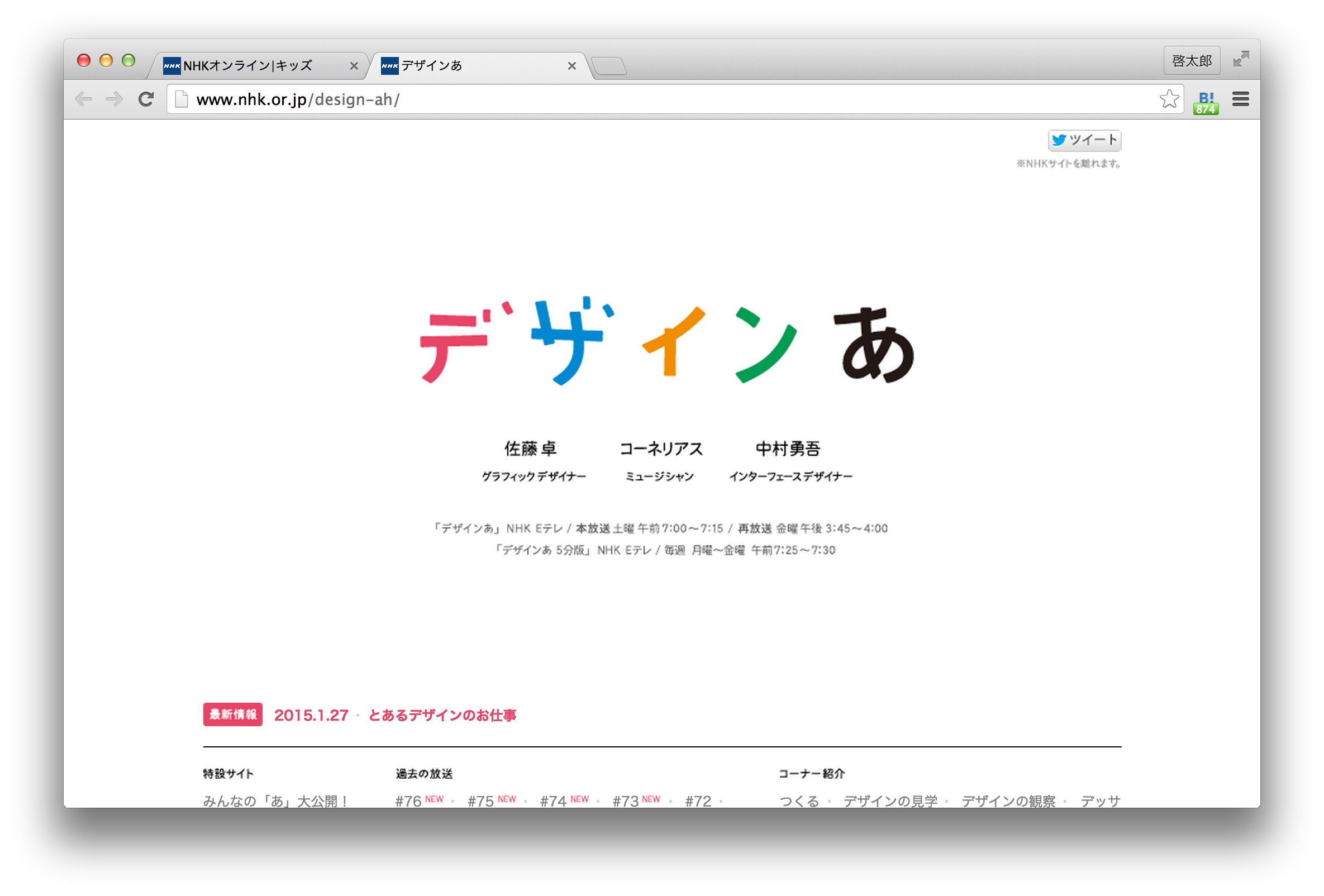The width and height of the screenshot is (1324, 896).
Task: Click the 過去の放送 heading
Action: pos(424,773)
